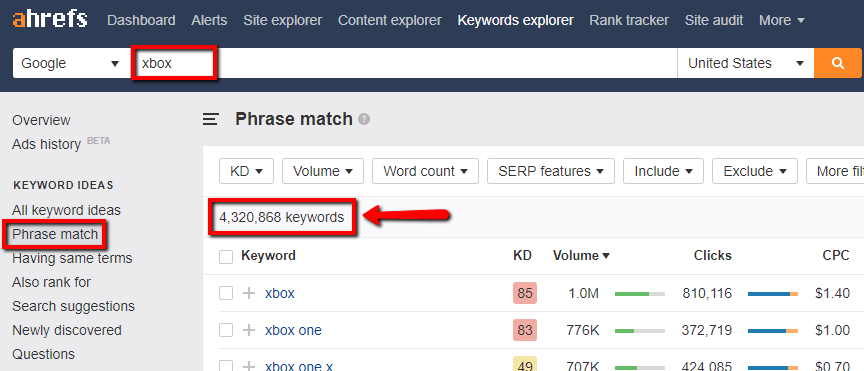Click the KD 83 difficulty badge

[525, 330]
